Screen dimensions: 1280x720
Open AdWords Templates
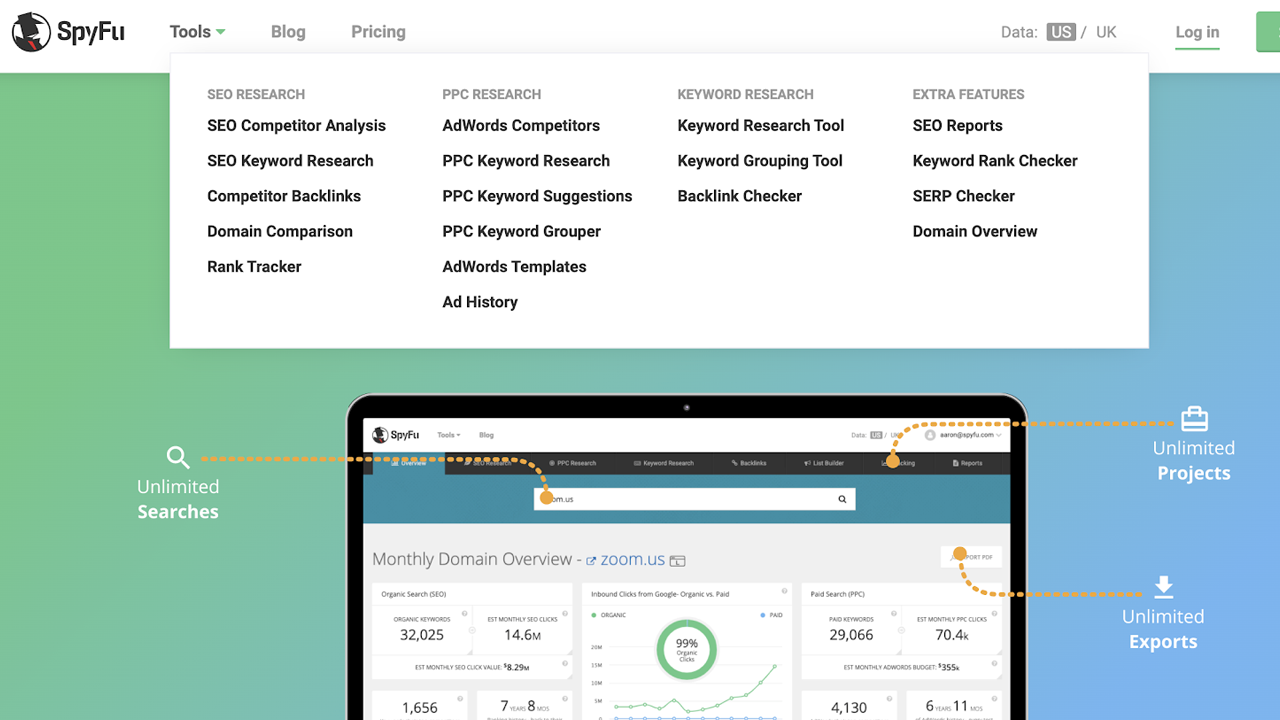[x=514, y=267]
